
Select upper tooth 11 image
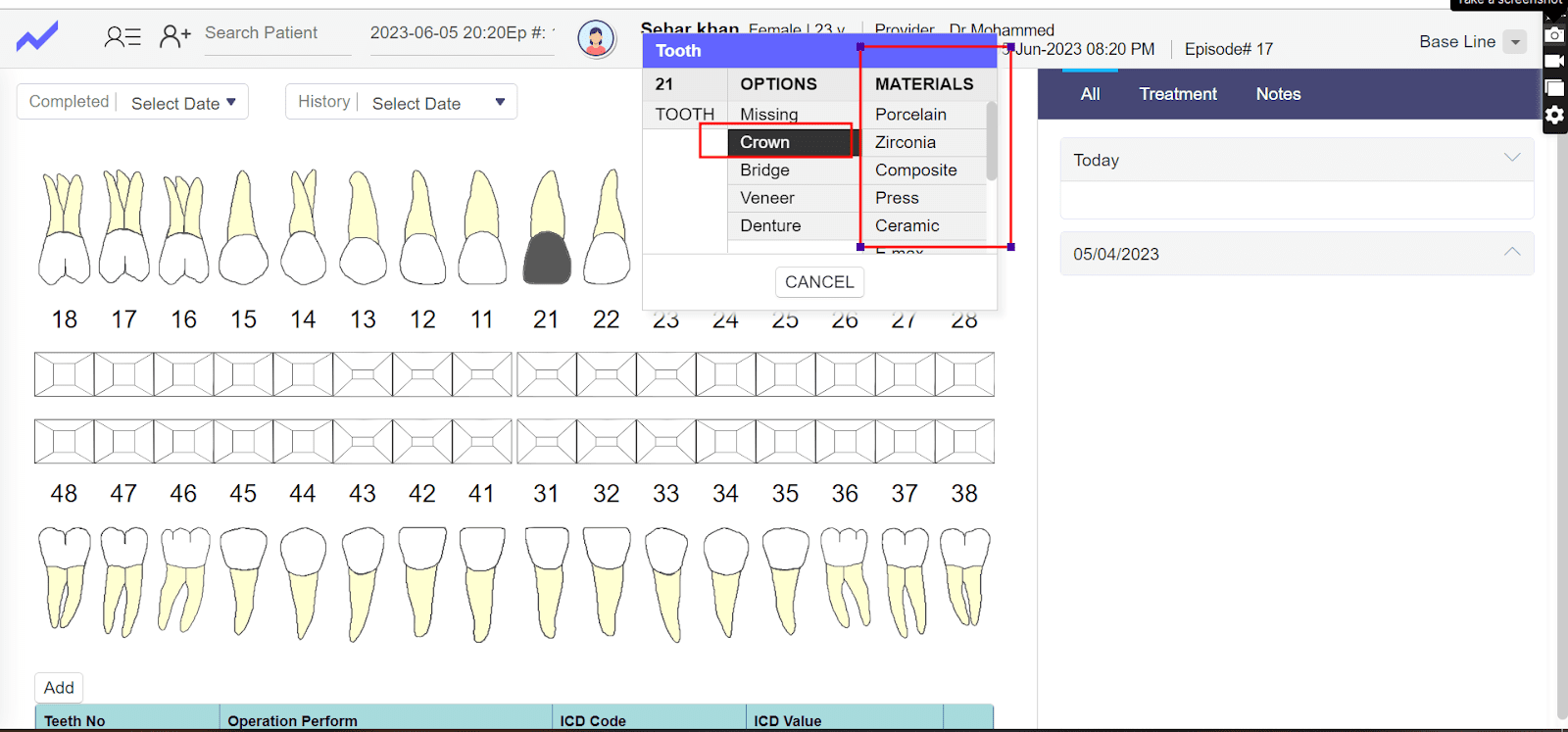tap(482, 227)
